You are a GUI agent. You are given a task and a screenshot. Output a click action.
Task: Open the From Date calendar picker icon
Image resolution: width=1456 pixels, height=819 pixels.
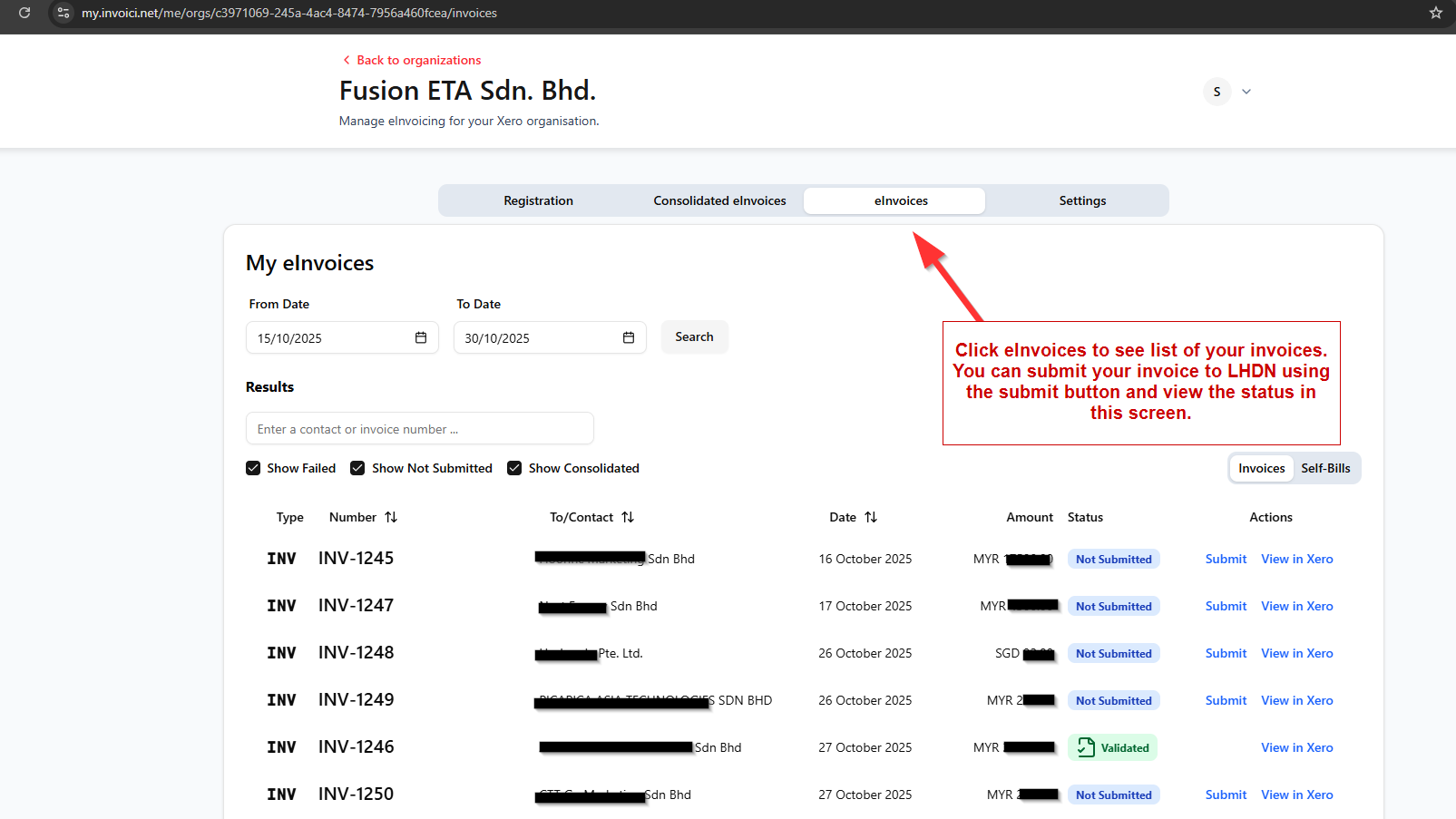(x=421, y=337)
